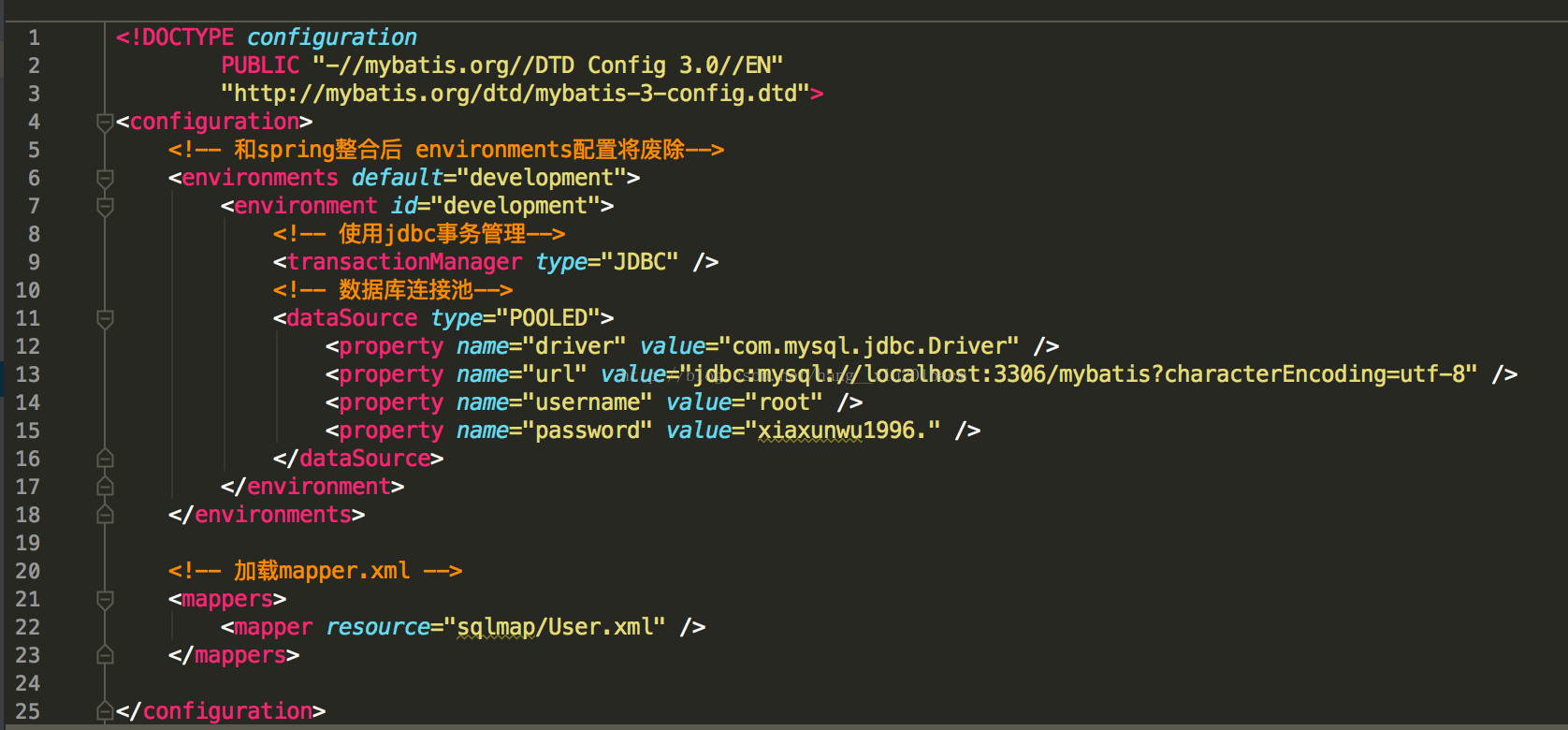
Task: Click the fold end marker at line 16
Action: (x=105, y=459)
